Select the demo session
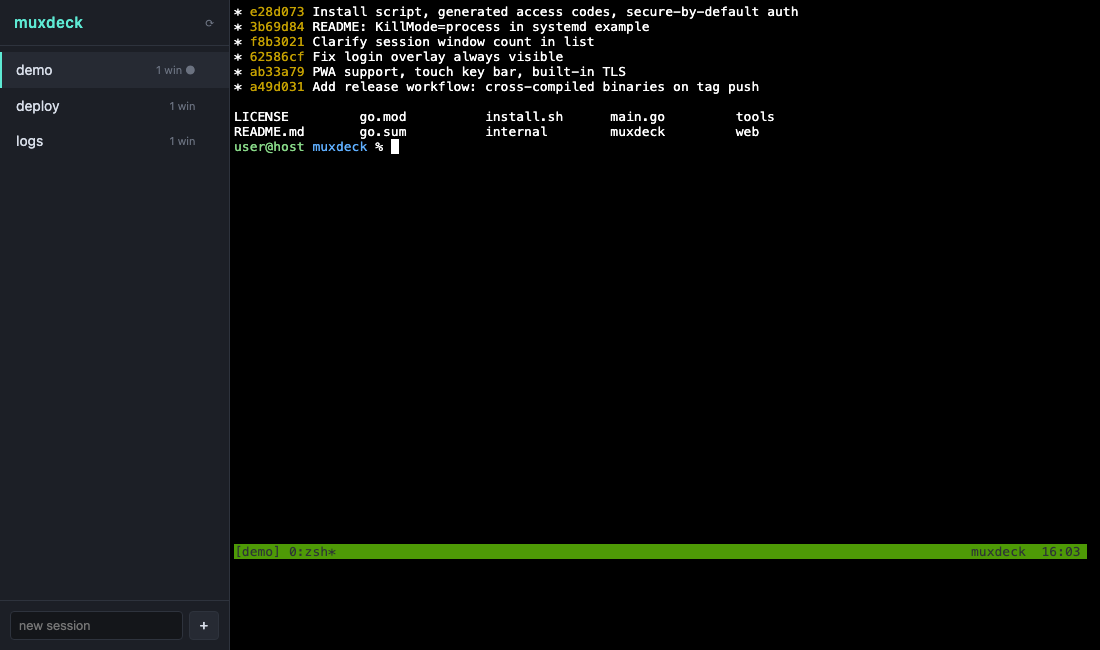 114,70
